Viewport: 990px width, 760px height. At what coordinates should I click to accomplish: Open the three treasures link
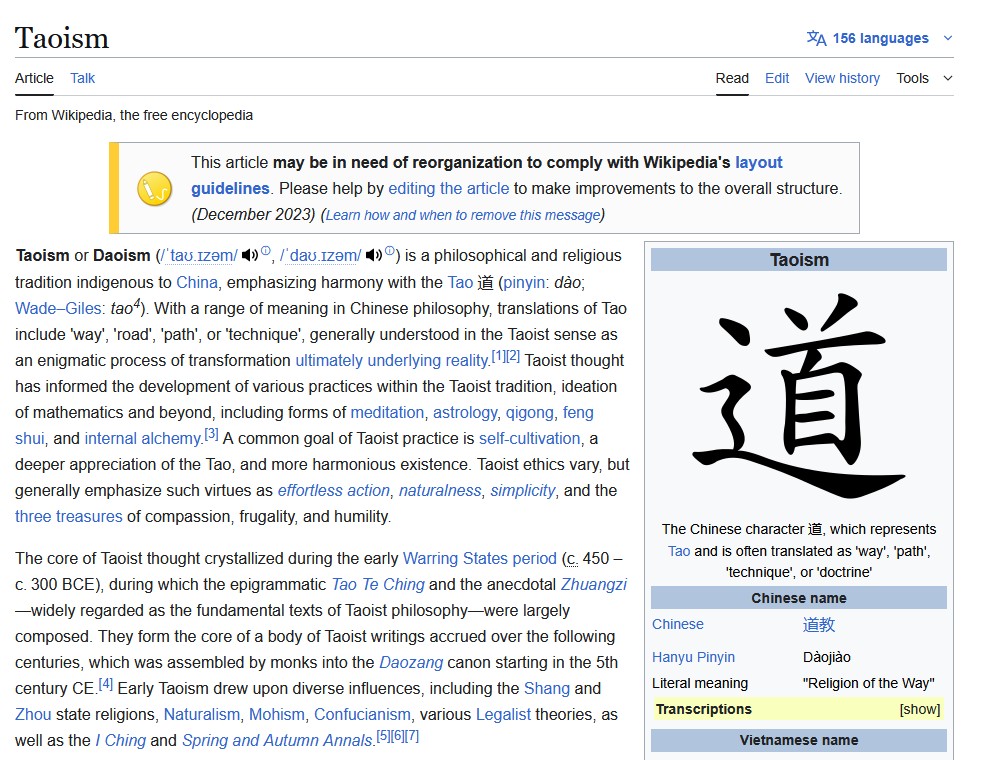(69, 516)
